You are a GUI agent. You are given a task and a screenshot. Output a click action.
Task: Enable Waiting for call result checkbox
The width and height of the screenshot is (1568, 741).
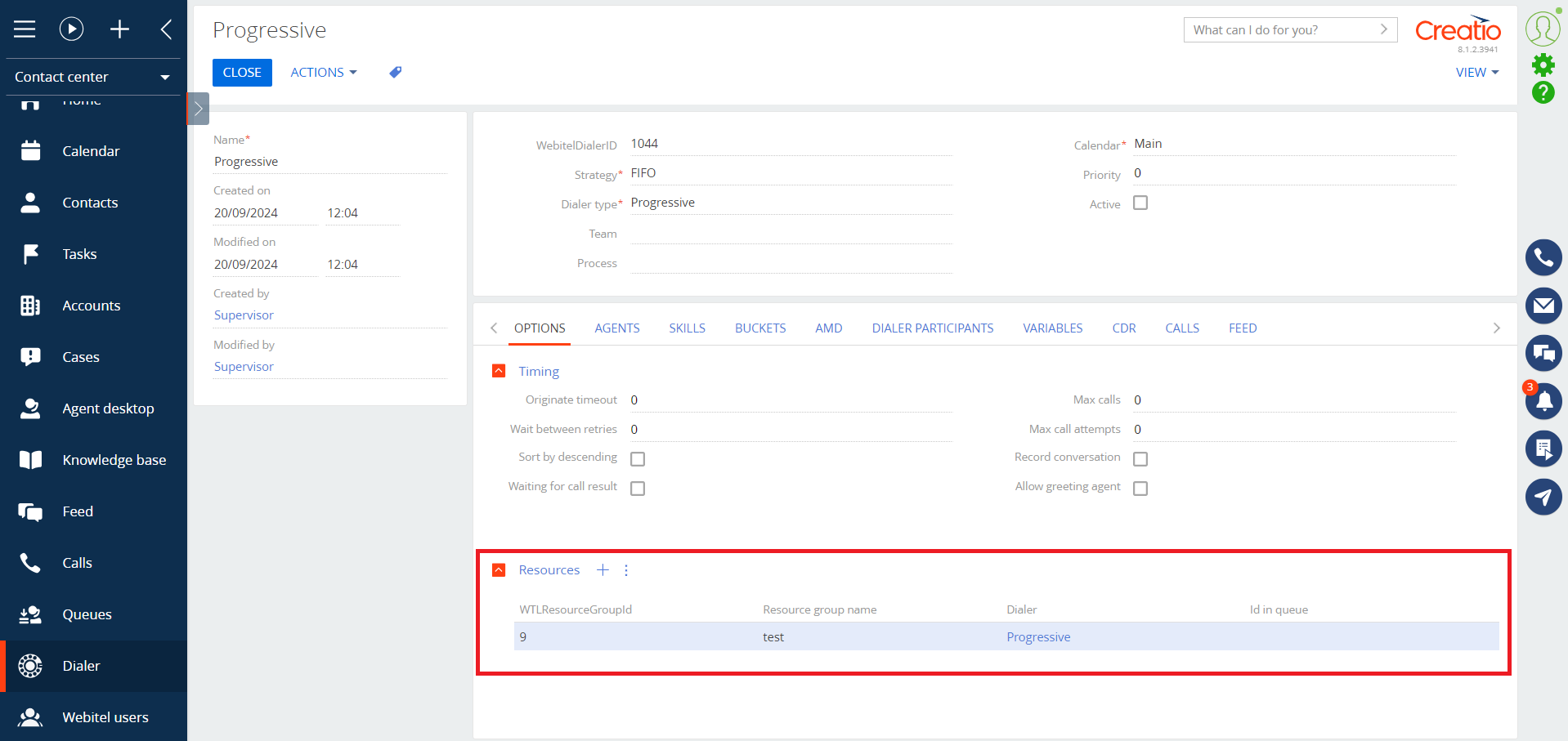point(638,489)
